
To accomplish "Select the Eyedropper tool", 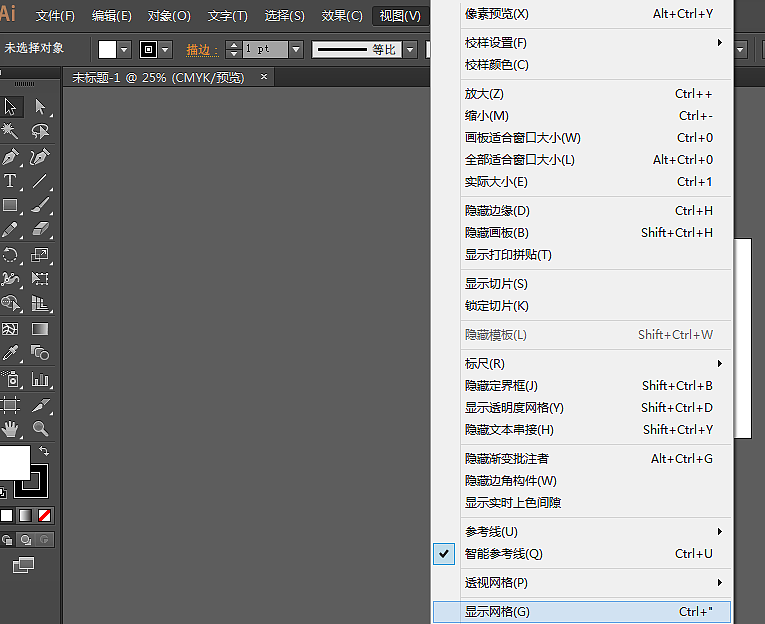I will click(10, 353).
